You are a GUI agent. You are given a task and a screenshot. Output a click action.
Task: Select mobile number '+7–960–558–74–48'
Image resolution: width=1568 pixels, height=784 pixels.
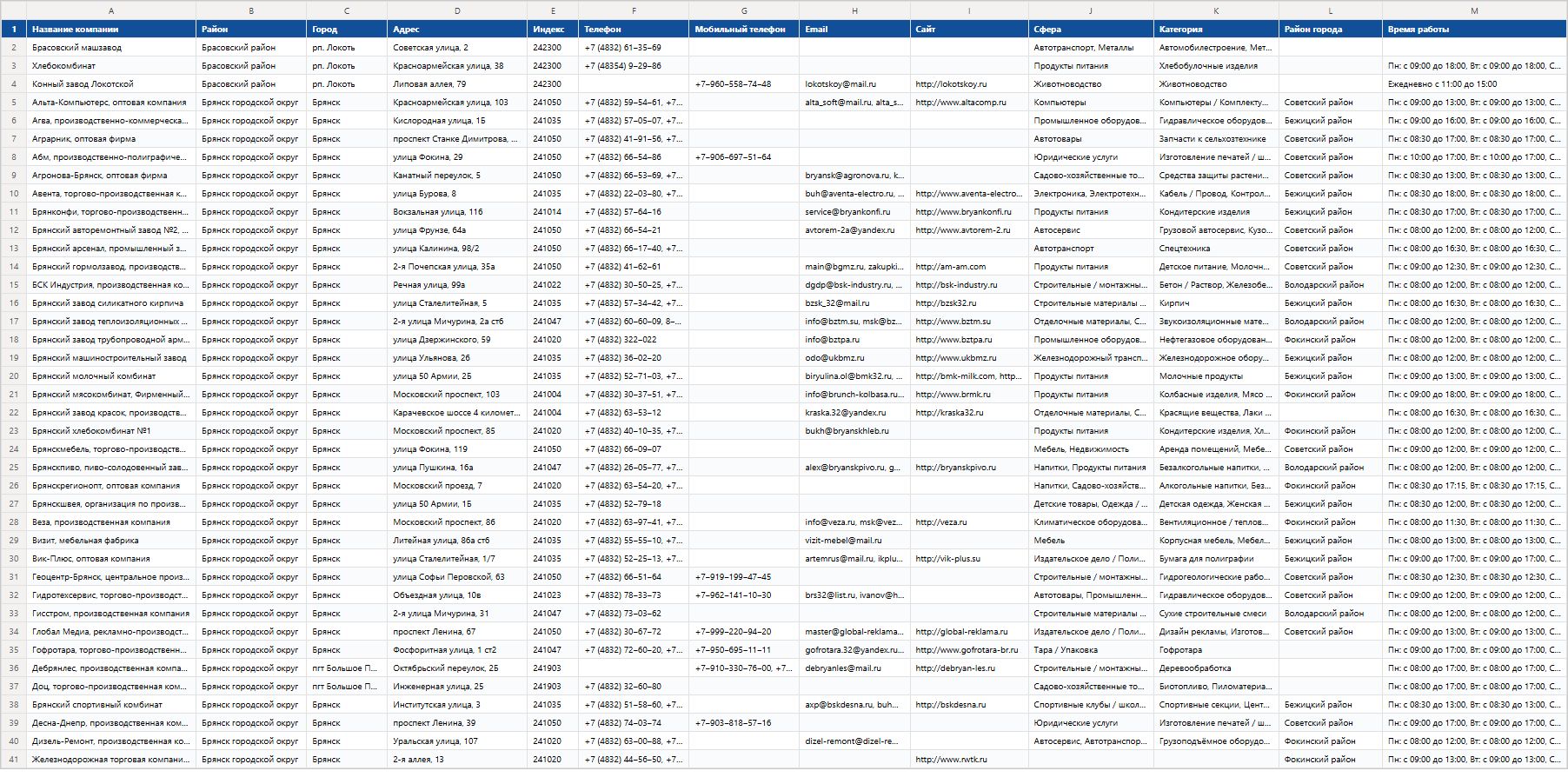(744, 84)
